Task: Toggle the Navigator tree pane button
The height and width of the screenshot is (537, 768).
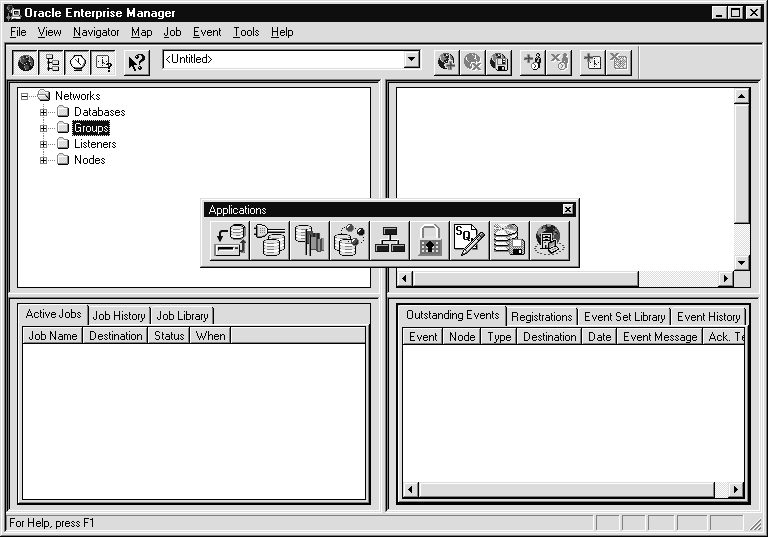Action: tap(52, 63)
